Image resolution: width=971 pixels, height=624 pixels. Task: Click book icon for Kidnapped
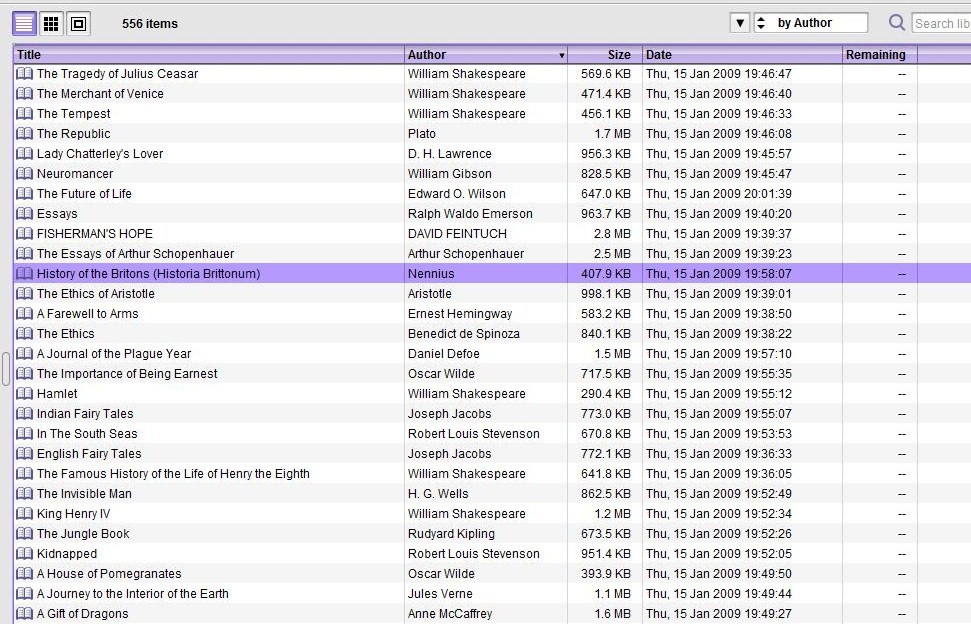25,554
